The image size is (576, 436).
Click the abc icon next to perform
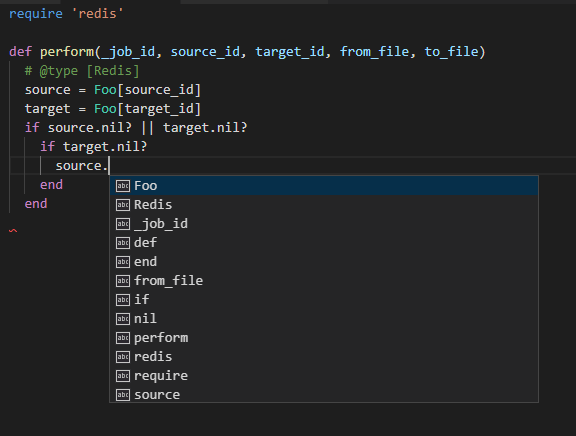coord(123,338)
